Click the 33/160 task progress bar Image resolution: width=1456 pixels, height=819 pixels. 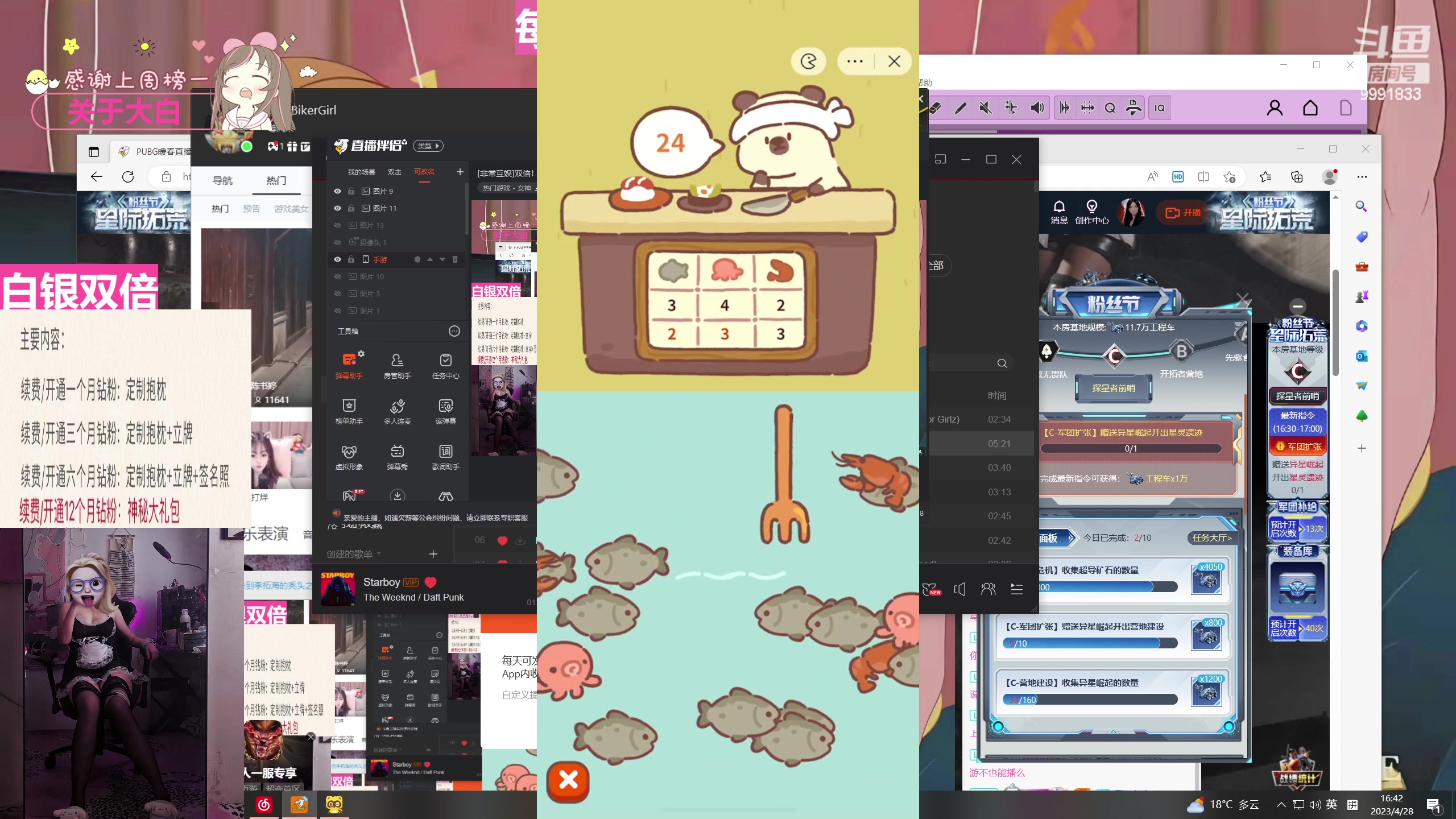[x=1090, y=700]
